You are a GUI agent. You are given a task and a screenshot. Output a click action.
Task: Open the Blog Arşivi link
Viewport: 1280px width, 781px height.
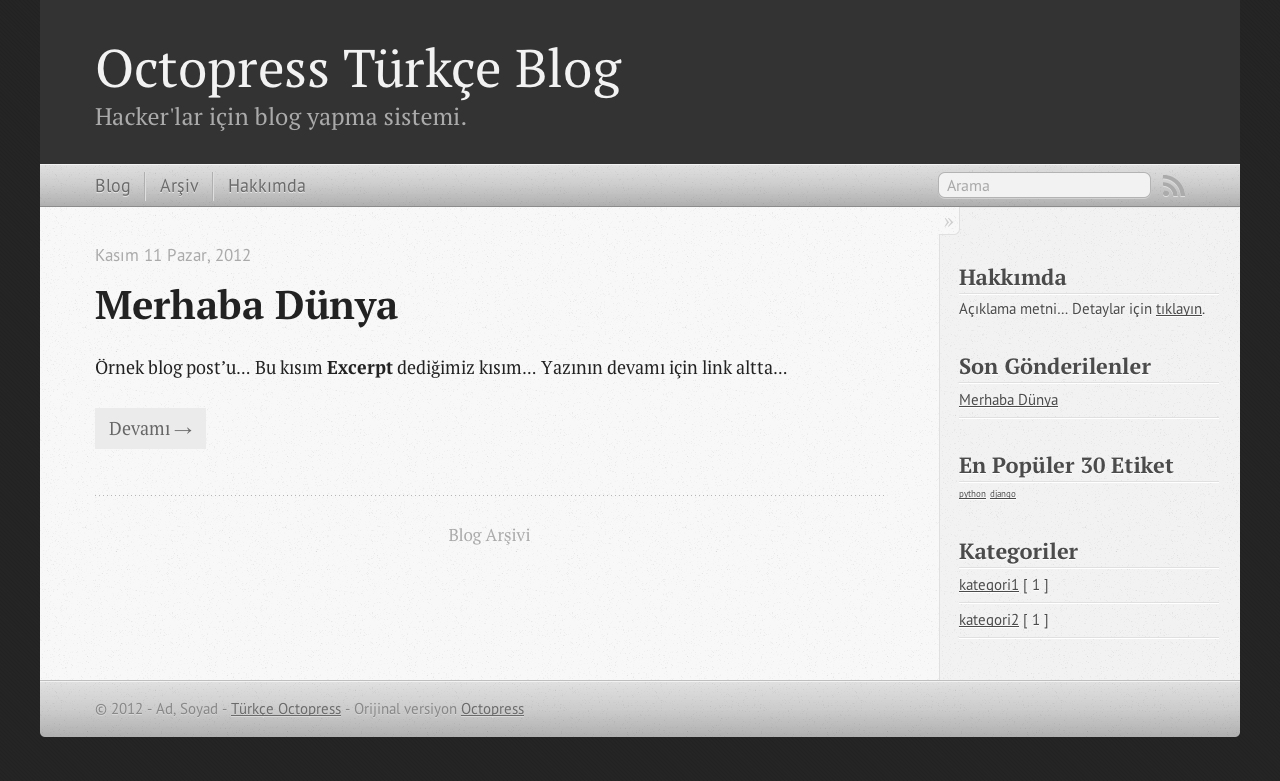[489, 535]
